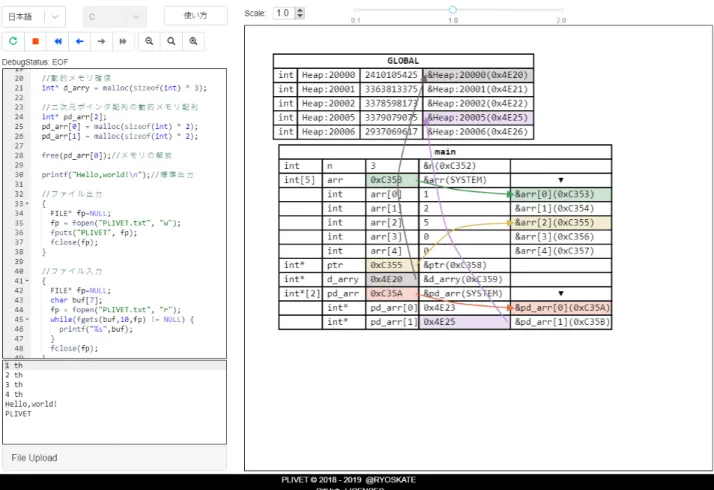This screenshot has width=714, height=490.
Task: Click the pd_arr[1] value 0x4E25 cell
Action: coord(464,322)
